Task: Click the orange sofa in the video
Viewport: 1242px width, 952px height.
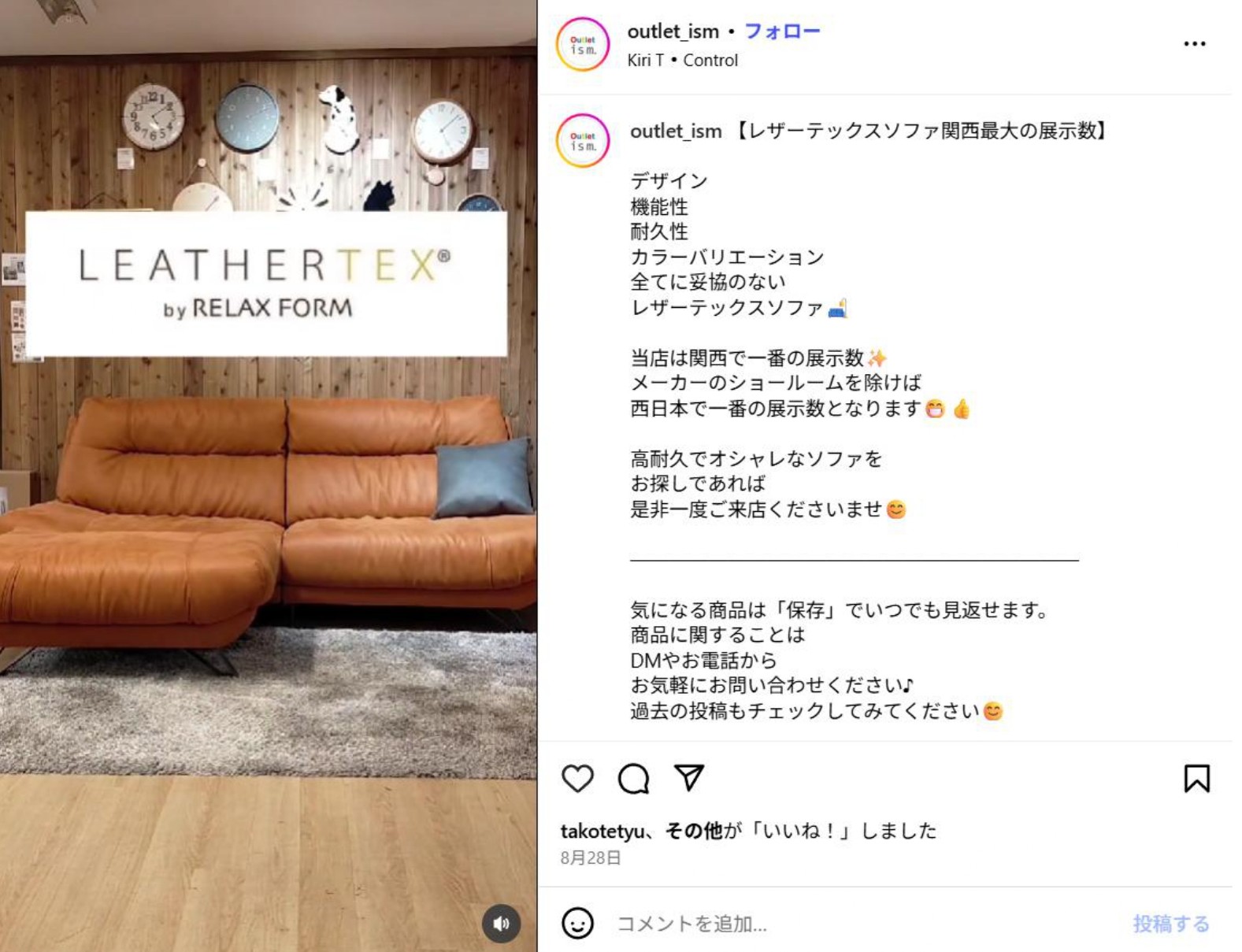Action: tap(268, 520)
